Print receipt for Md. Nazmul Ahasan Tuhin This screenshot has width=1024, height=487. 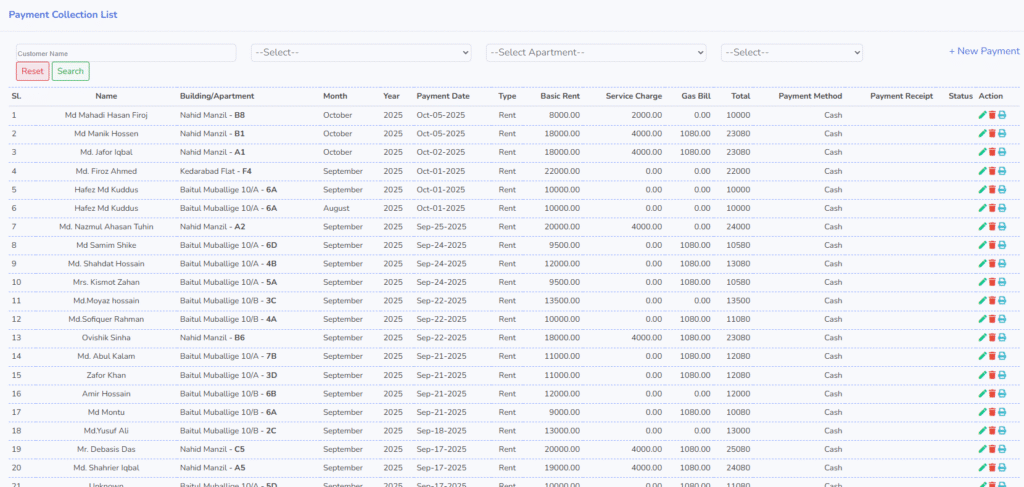coord(1002,227)
